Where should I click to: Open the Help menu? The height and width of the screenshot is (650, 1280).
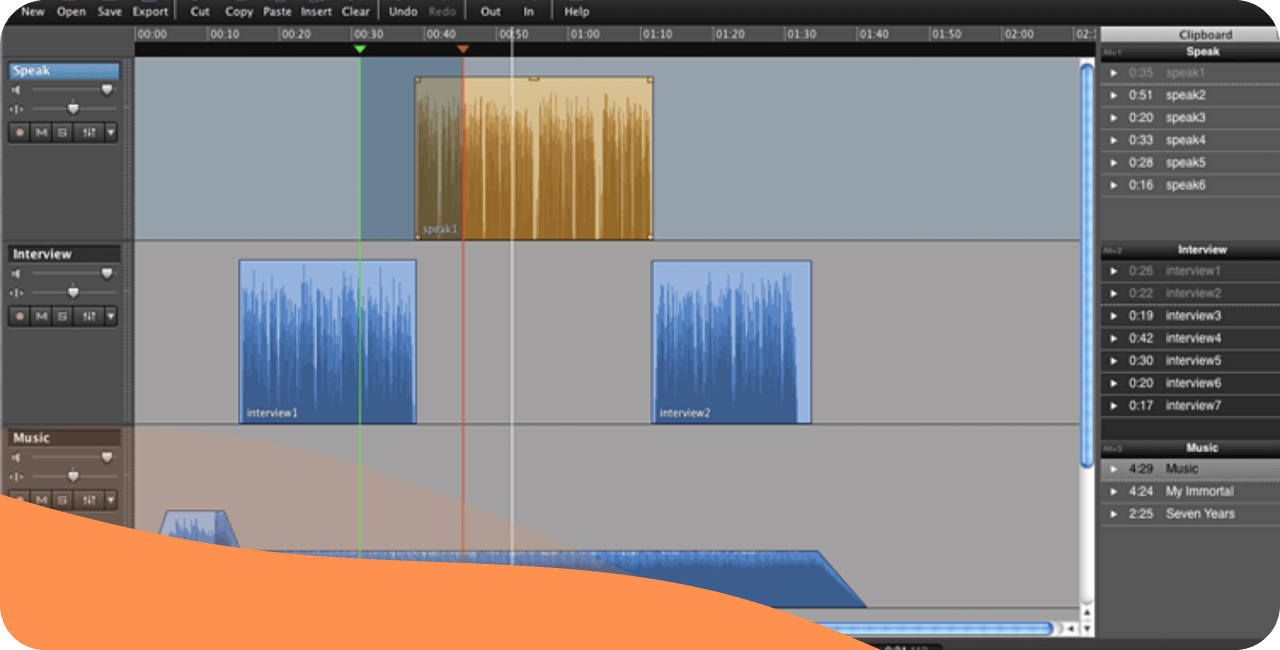(x=577, y=12)
